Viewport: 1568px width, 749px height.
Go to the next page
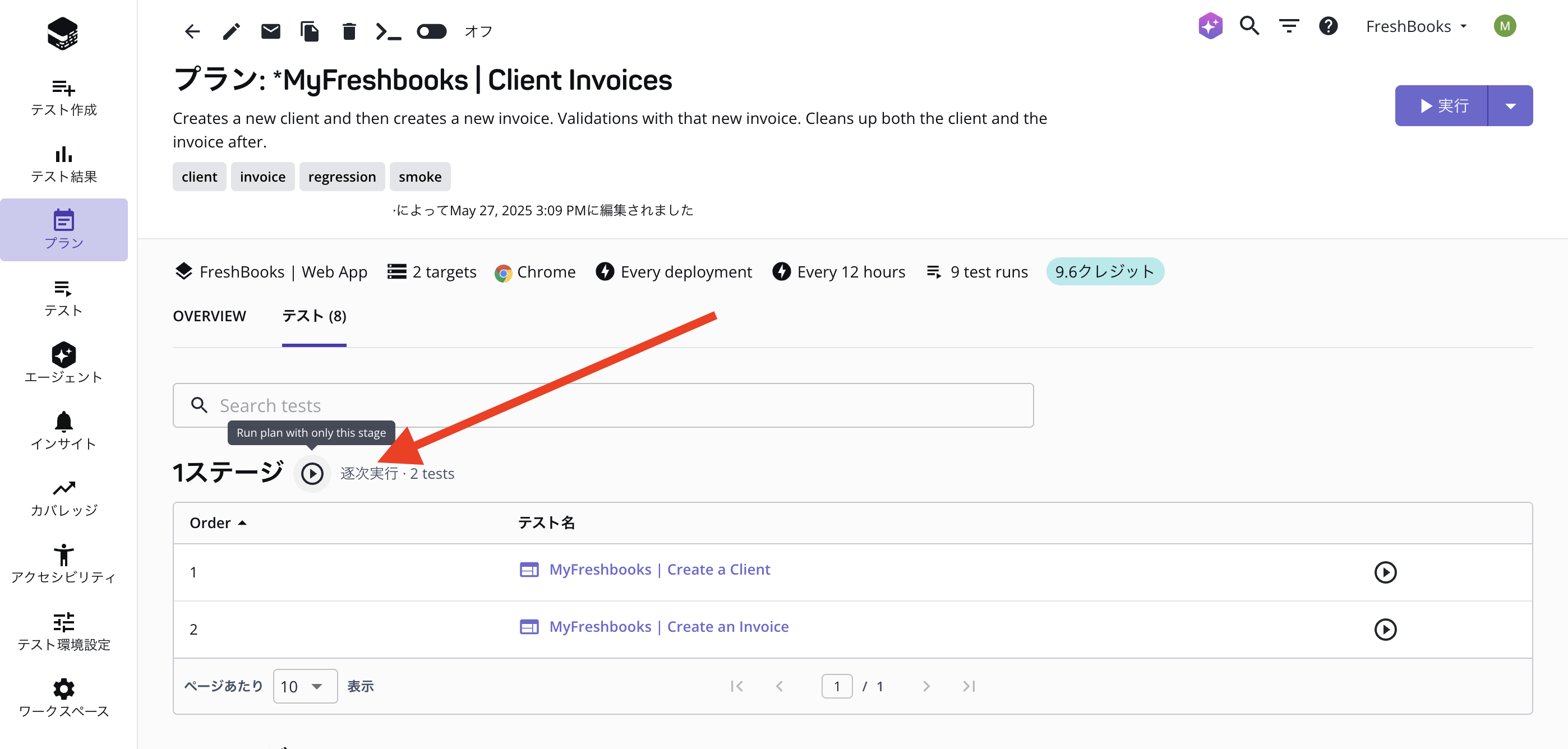pos(926,686)
